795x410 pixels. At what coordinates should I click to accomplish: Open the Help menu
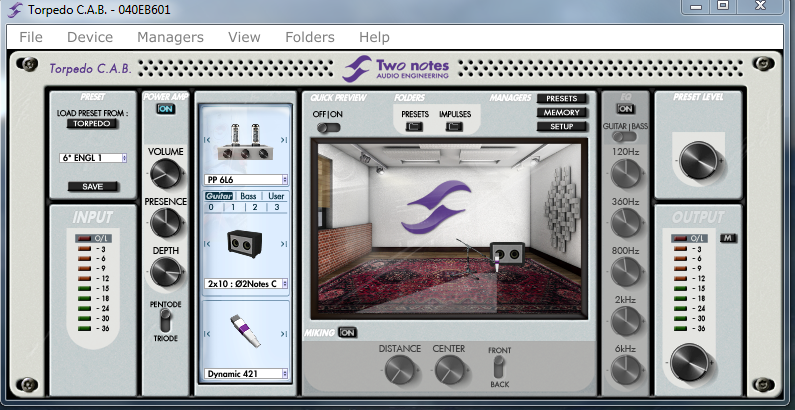pyautogui.click(x=374, y=38)
